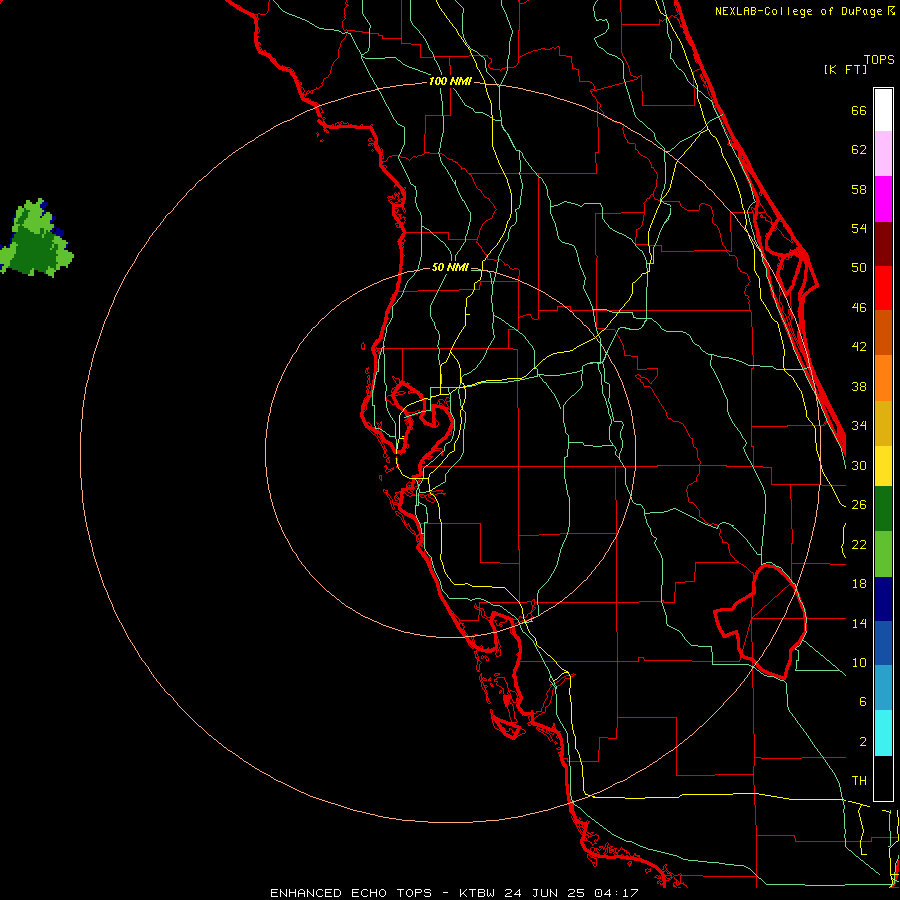Screen dimensions: 900x900
Task: Click the "100 NMI" range ring label
Action: point(450,81)
